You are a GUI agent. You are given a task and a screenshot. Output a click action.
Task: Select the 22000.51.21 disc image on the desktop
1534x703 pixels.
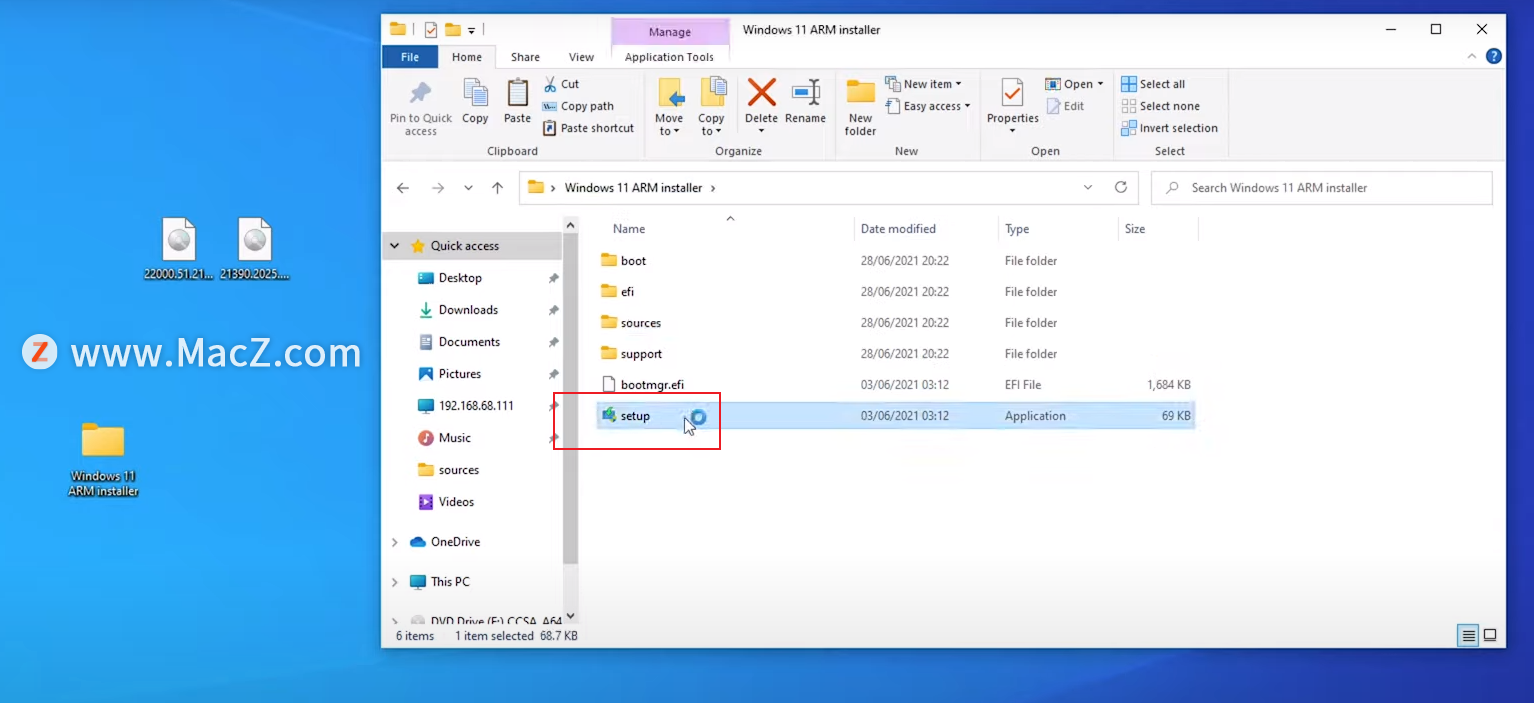[179, 249]
